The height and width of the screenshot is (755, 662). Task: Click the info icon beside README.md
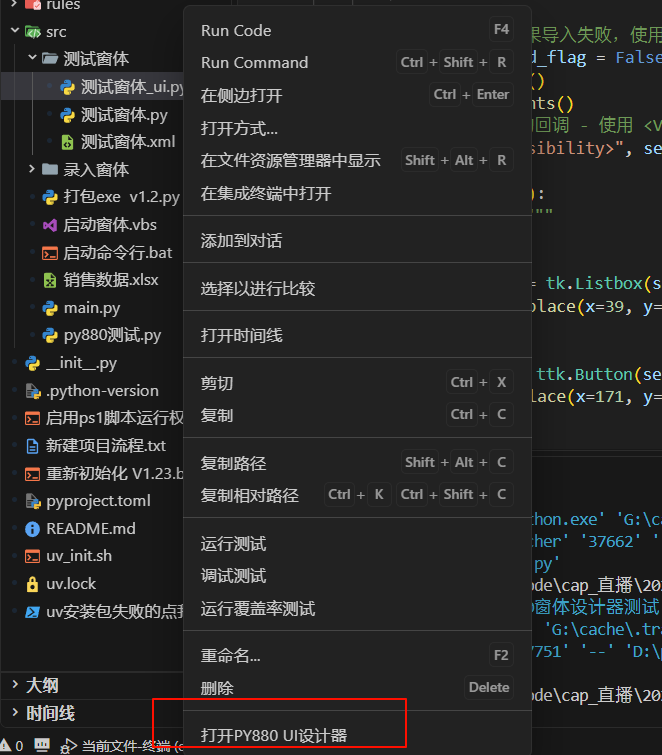click(x=32, y=529)
